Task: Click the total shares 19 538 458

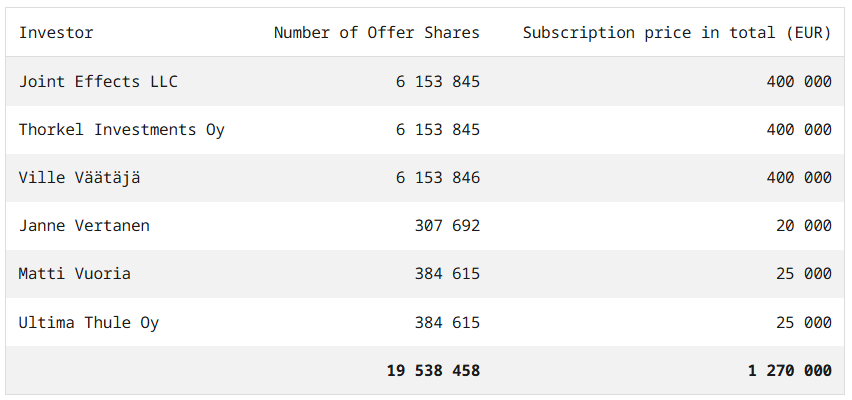Action: point(433,371)
